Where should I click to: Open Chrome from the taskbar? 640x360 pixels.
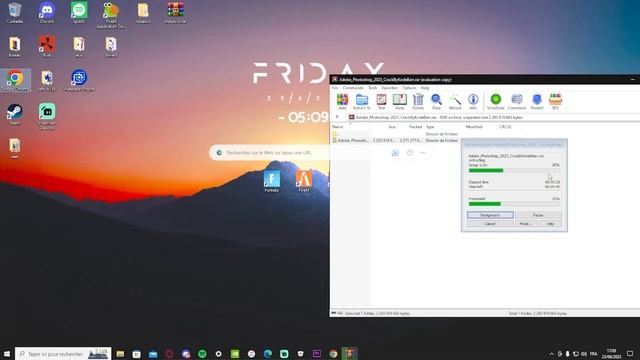(x=333, y=354)
